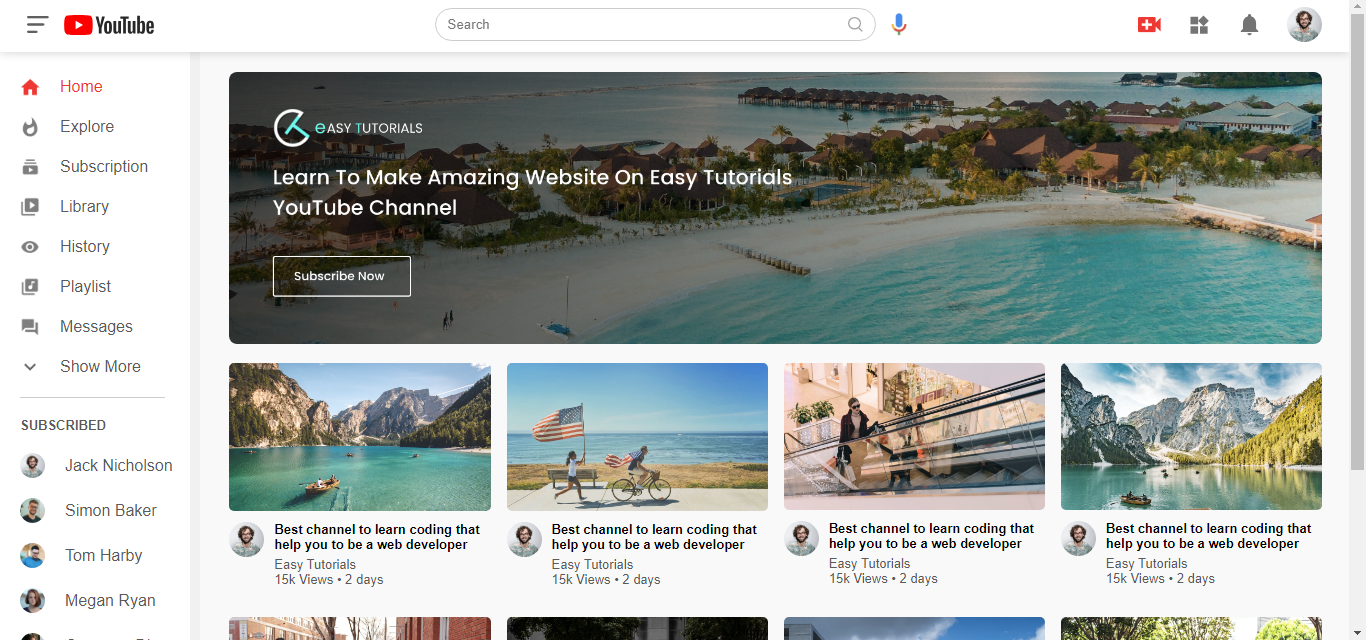Open the escalator shopping video thumbnail

[x=914, y=436]
